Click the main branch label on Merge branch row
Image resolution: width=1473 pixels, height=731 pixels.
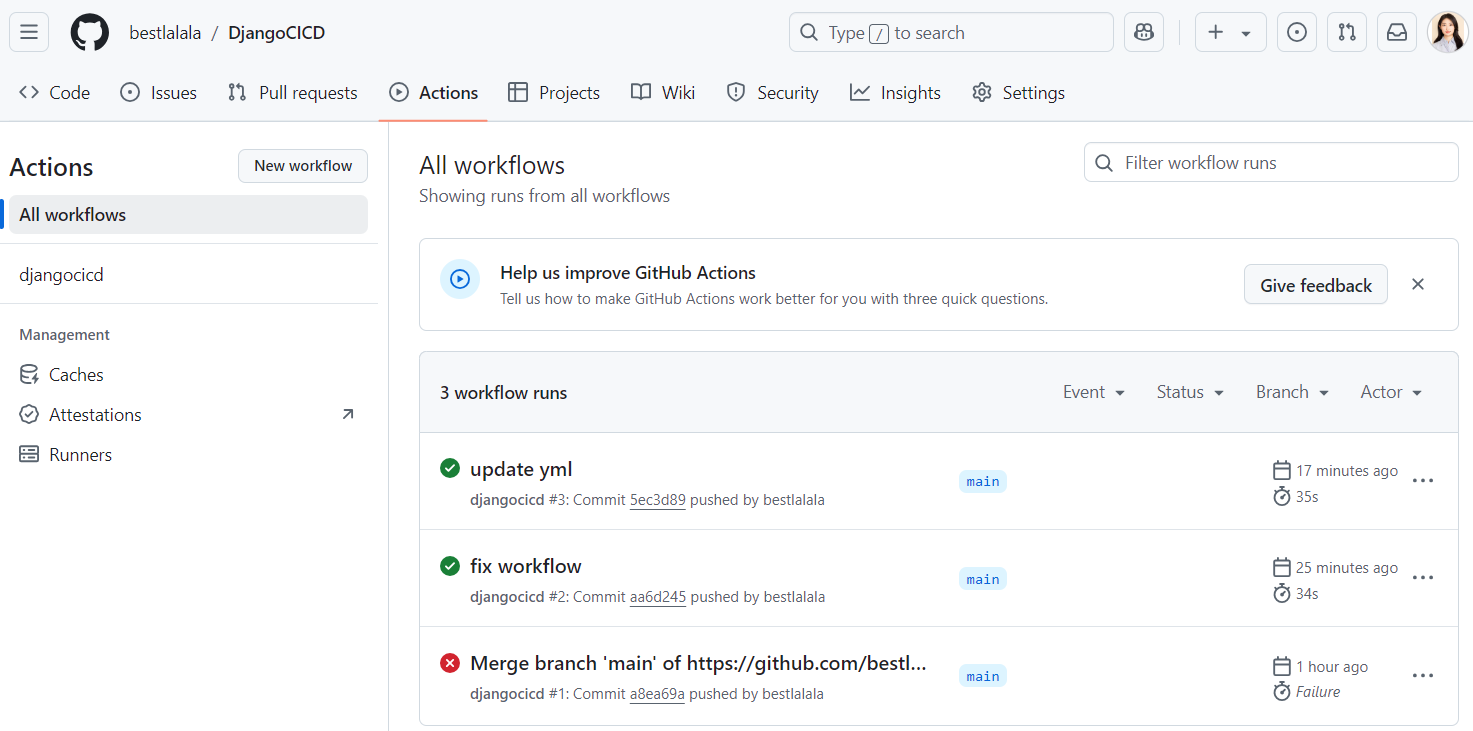983,676
